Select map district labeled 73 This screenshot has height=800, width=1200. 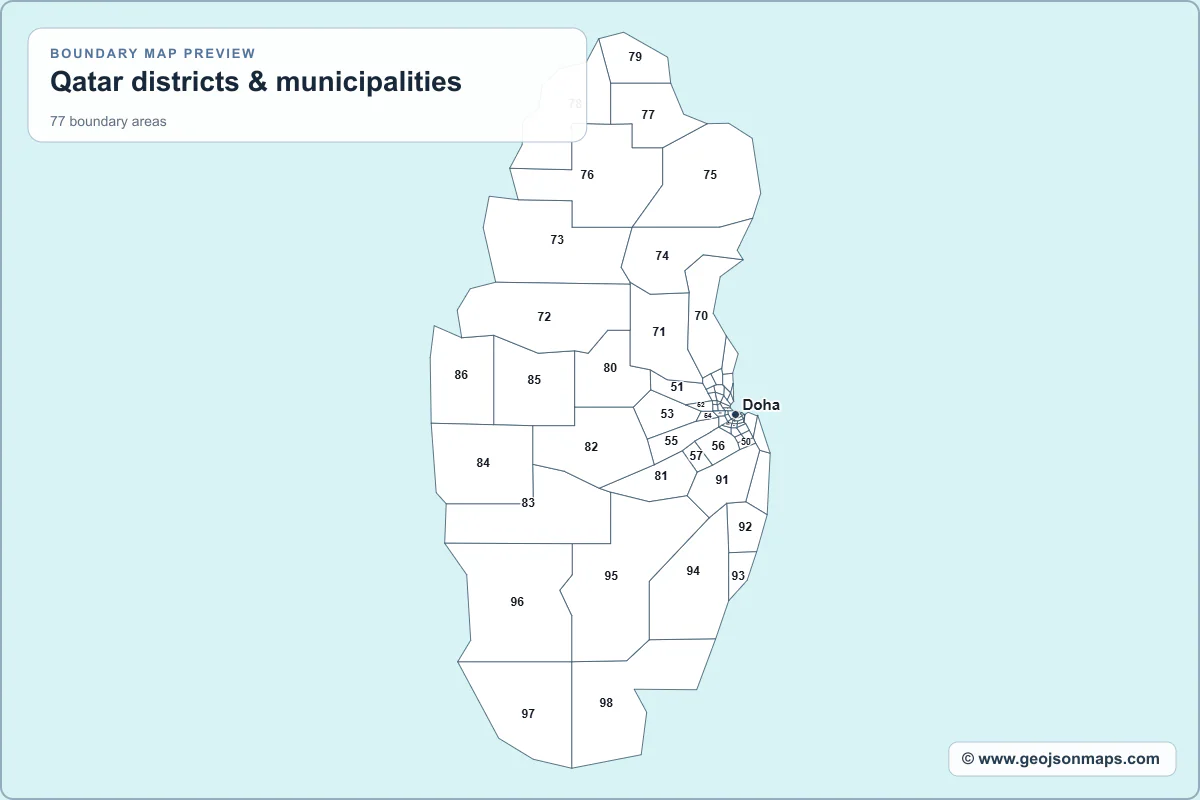(x=557, y=240)
